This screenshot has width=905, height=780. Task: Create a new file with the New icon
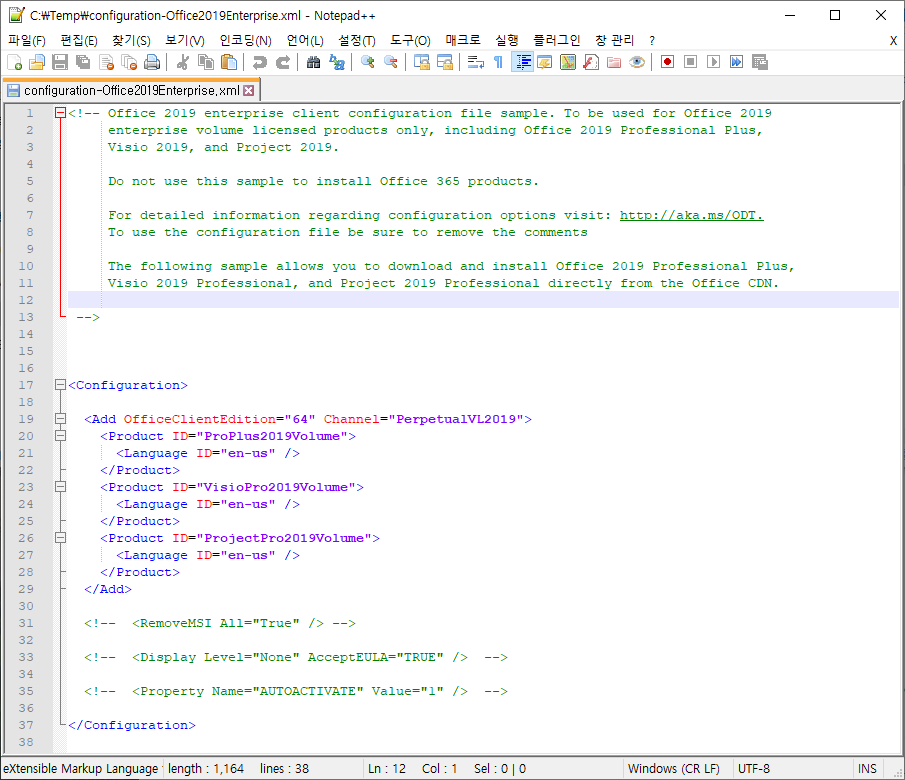pyautogui.click(x=14, y=62)
